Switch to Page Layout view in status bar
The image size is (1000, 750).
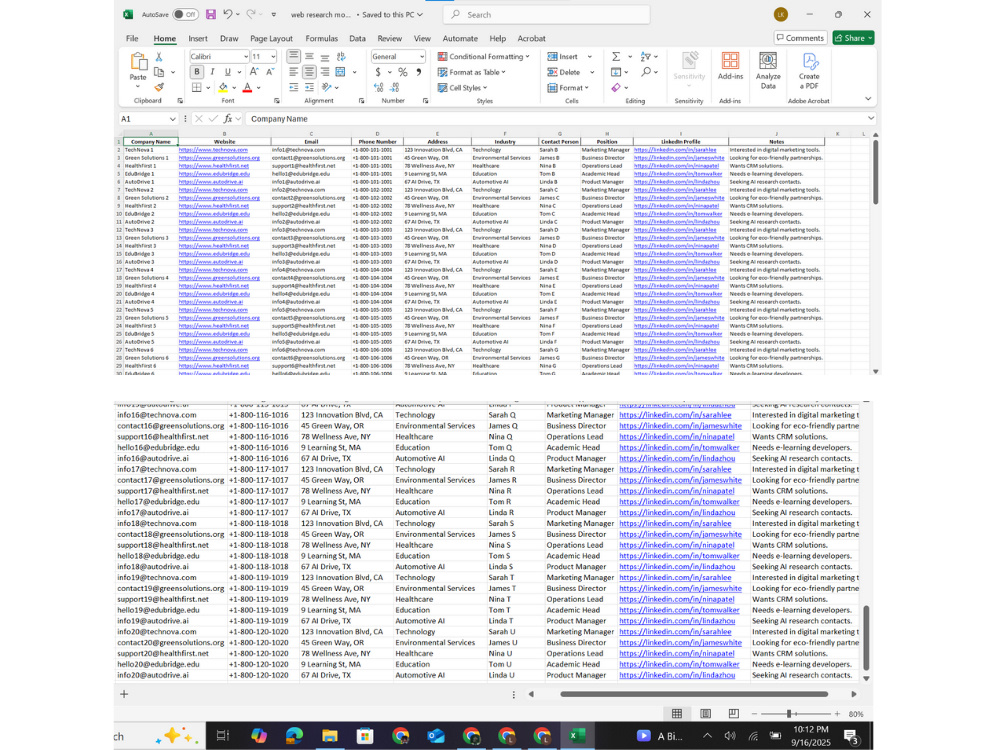[705, 714]
